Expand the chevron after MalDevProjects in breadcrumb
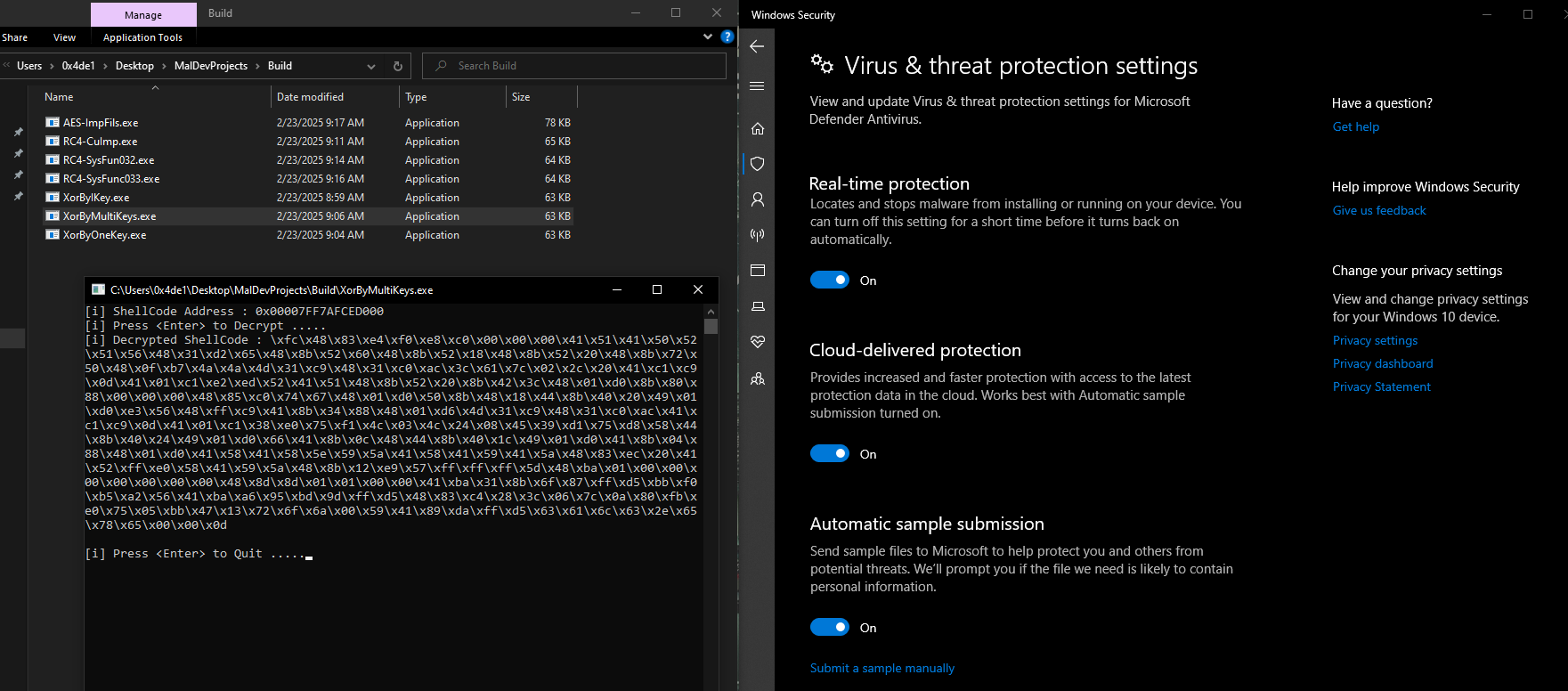 point(258,66)
